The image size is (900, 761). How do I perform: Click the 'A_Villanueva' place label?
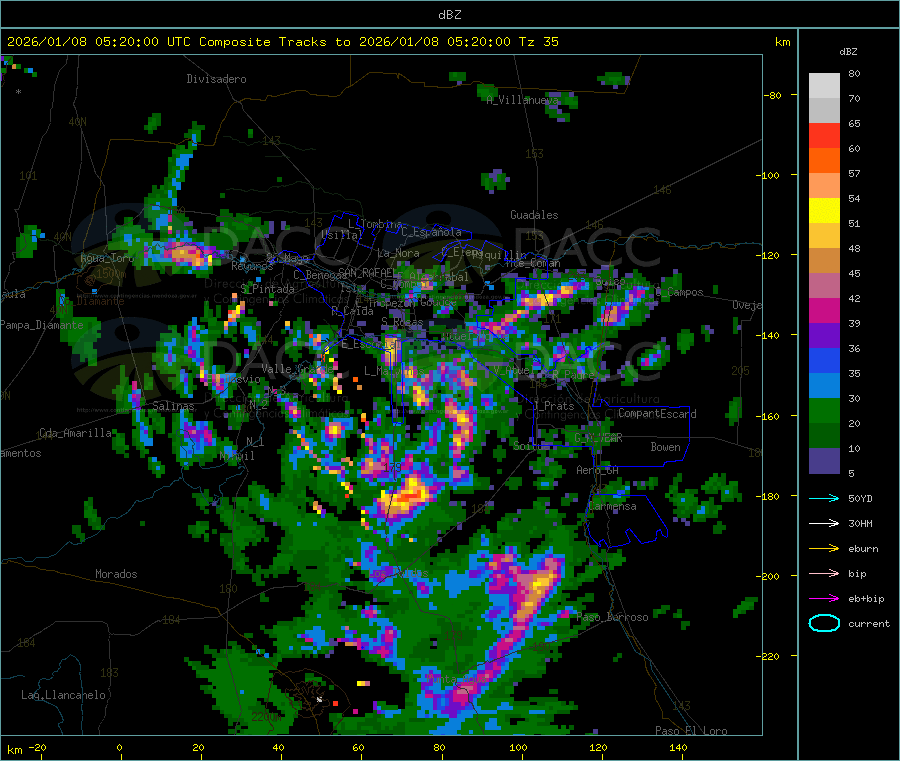[x=522, y=100]
